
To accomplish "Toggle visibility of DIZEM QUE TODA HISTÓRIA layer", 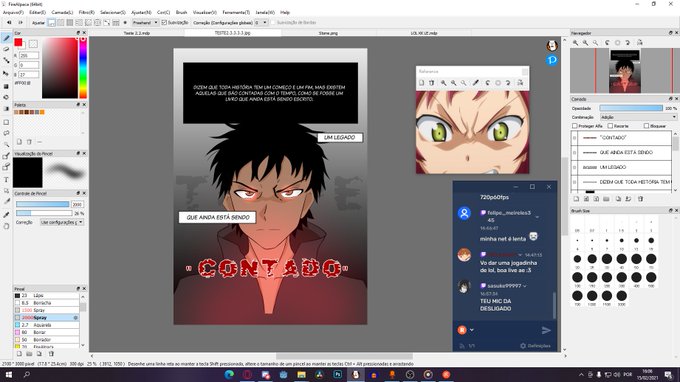I will click(x=575, y=182).
